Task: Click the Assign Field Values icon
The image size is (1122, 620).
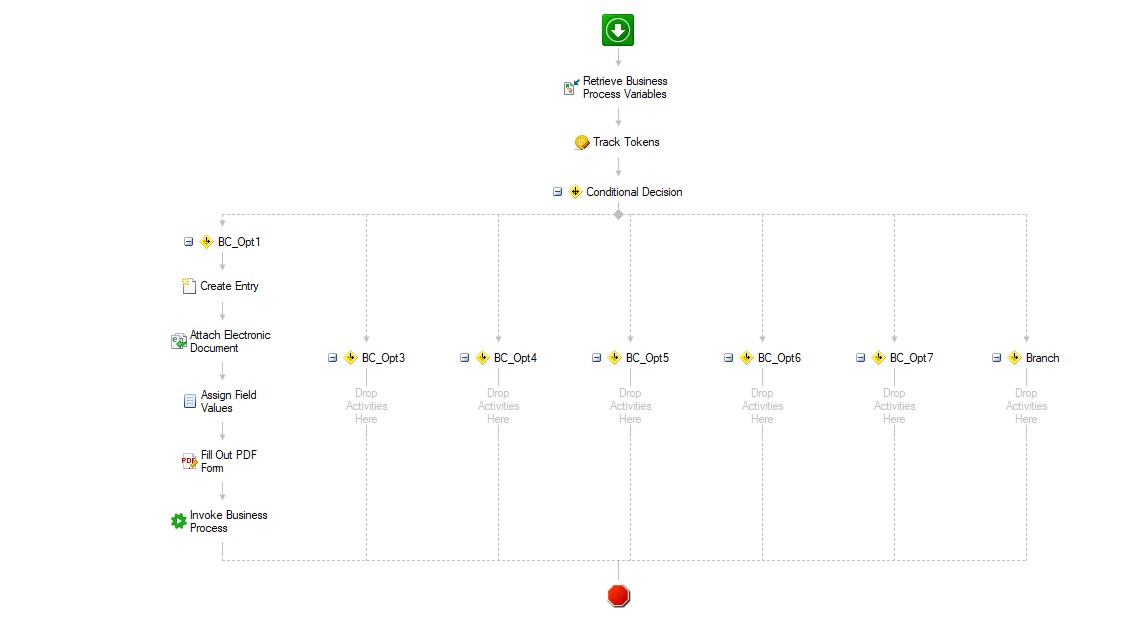Action: (190, 401)
